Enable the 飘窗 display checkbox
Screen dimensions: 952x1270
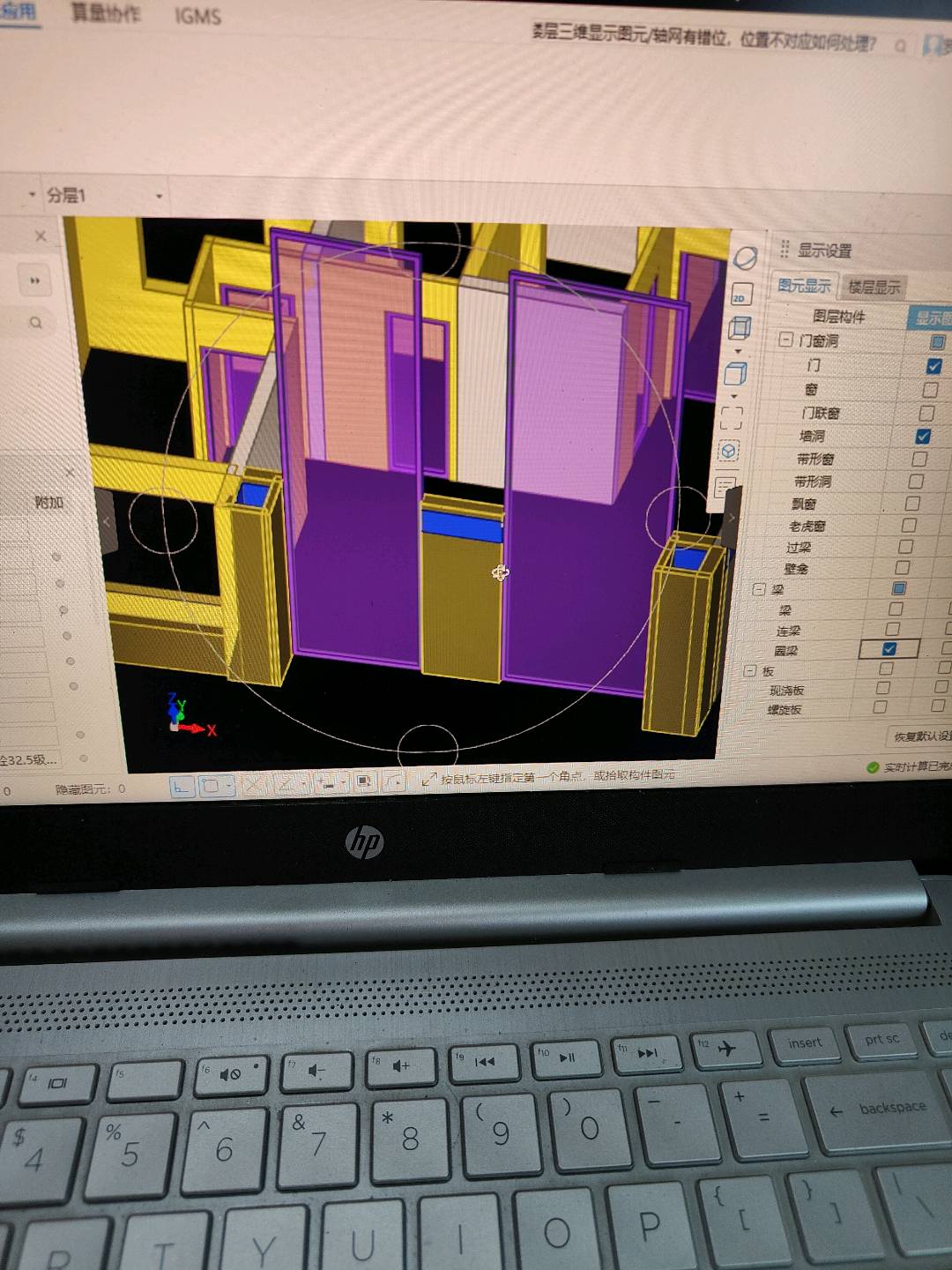(x=912, y=503)
